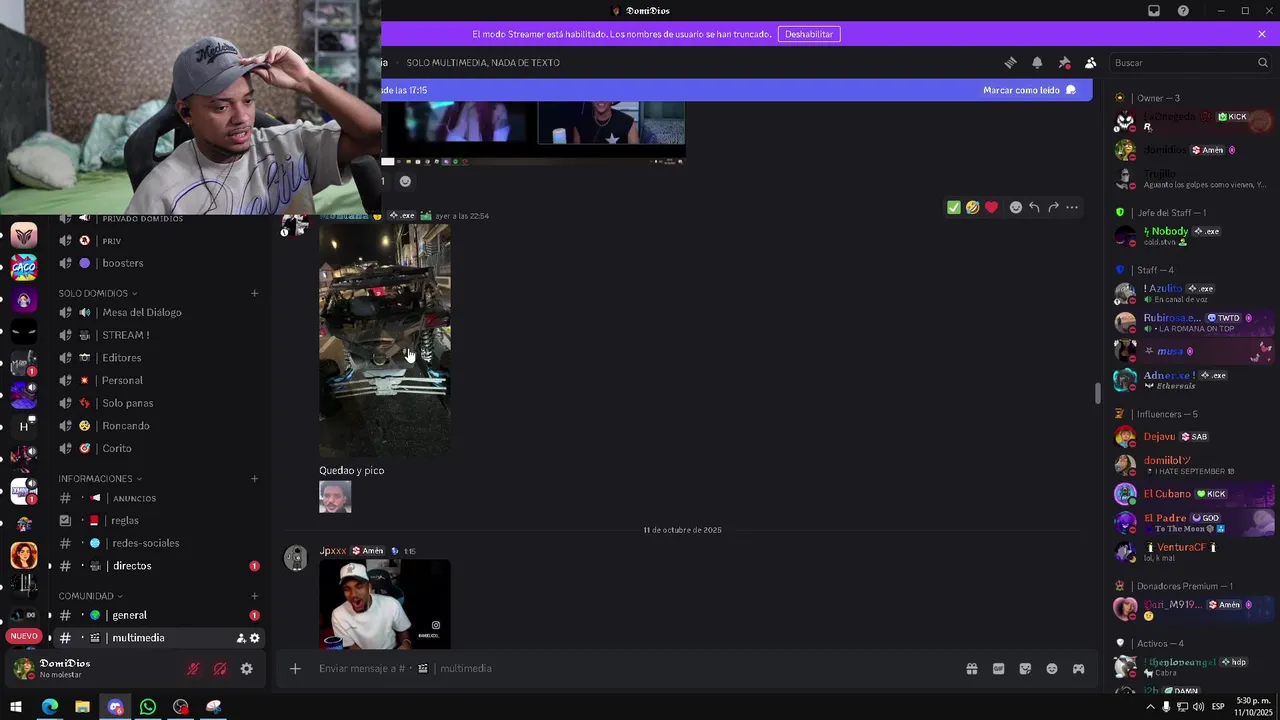Invite people to multimedia channel icon
This screenshot has width=1280, height=720.
tap(241, 638)
